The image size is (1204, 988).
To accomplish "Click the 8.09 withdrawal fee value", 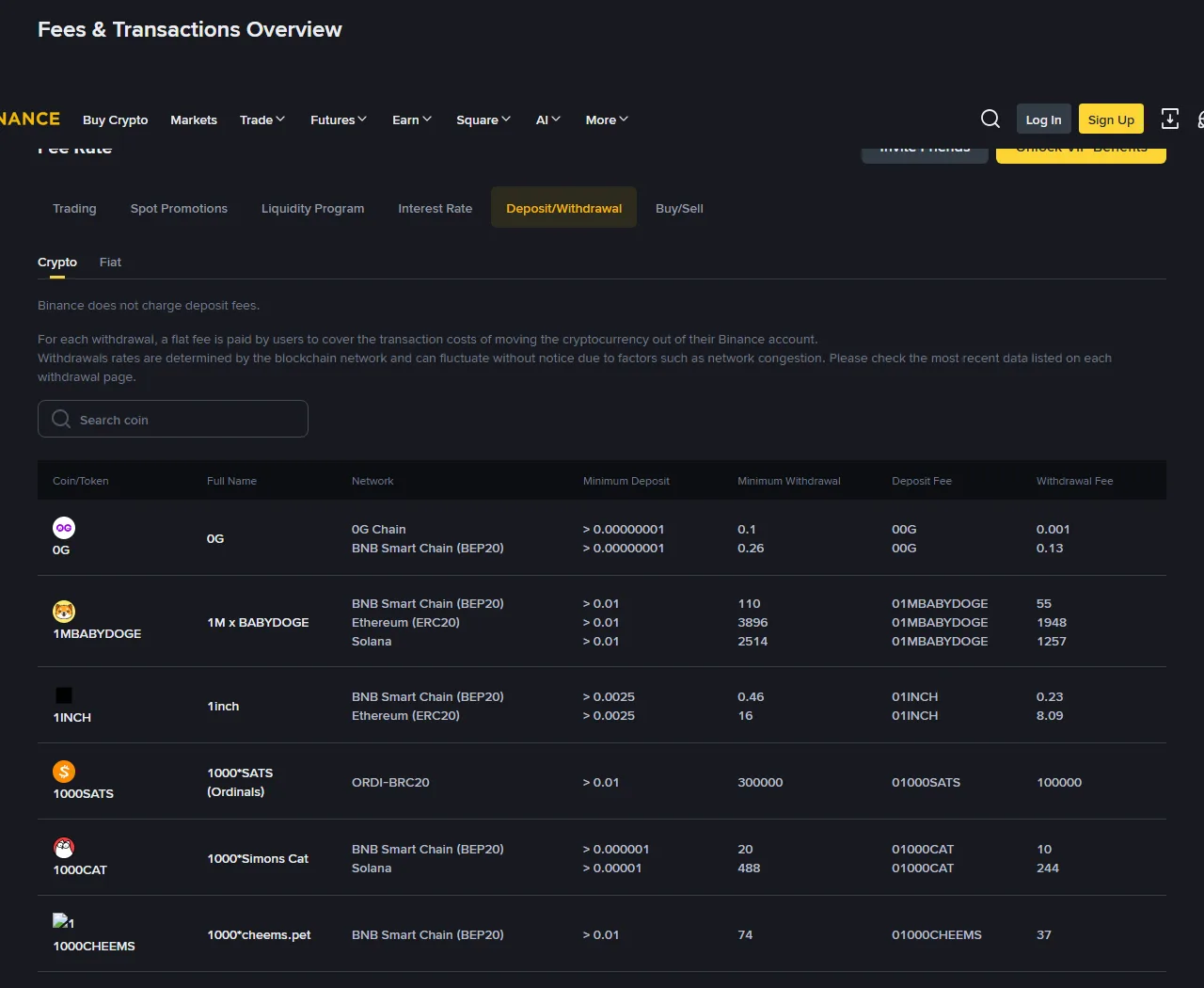I will pyautogui.click(x=1050, y=715).
